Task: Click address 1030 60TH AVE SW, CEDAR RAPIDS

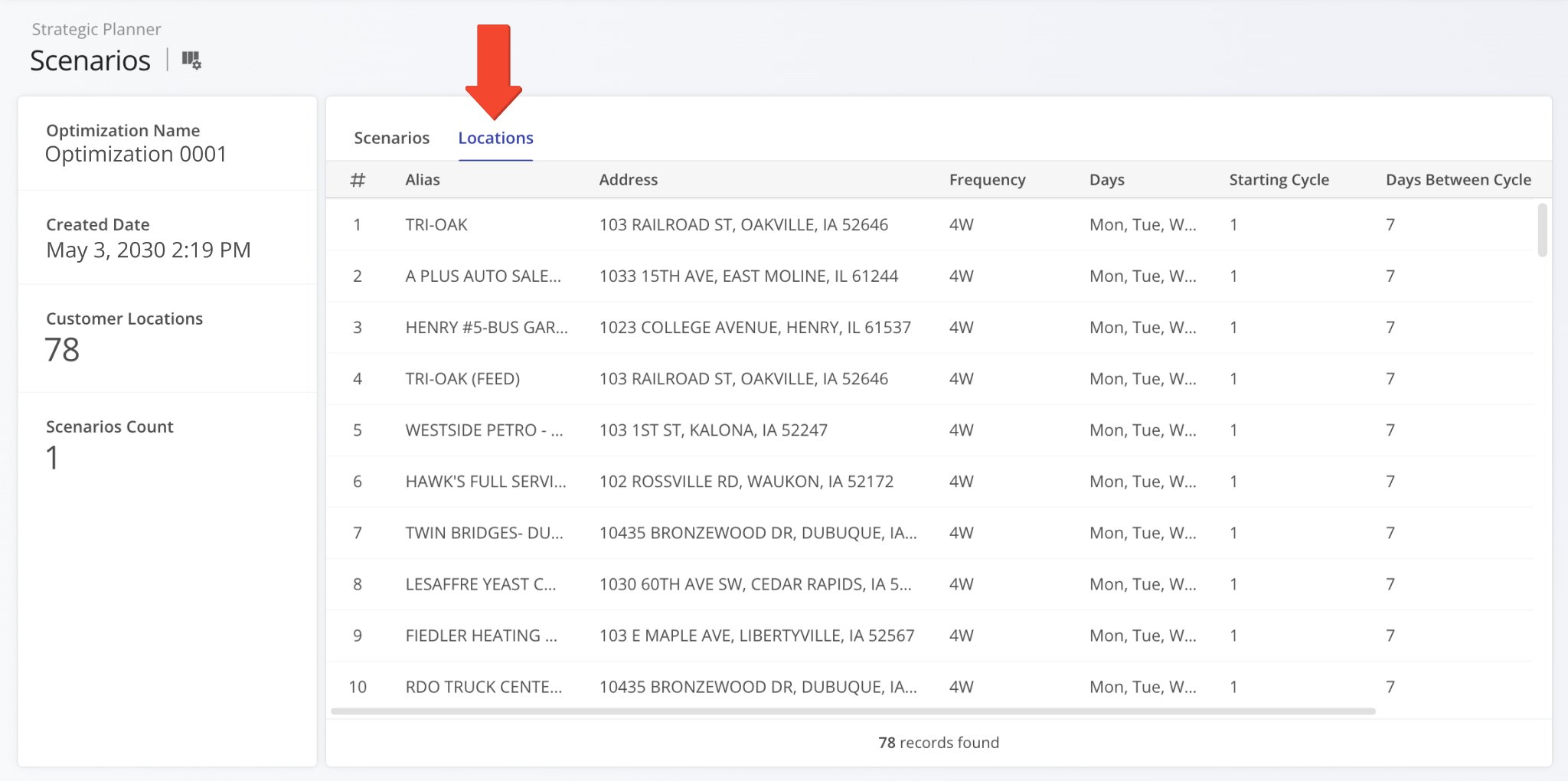Action: 755,583
